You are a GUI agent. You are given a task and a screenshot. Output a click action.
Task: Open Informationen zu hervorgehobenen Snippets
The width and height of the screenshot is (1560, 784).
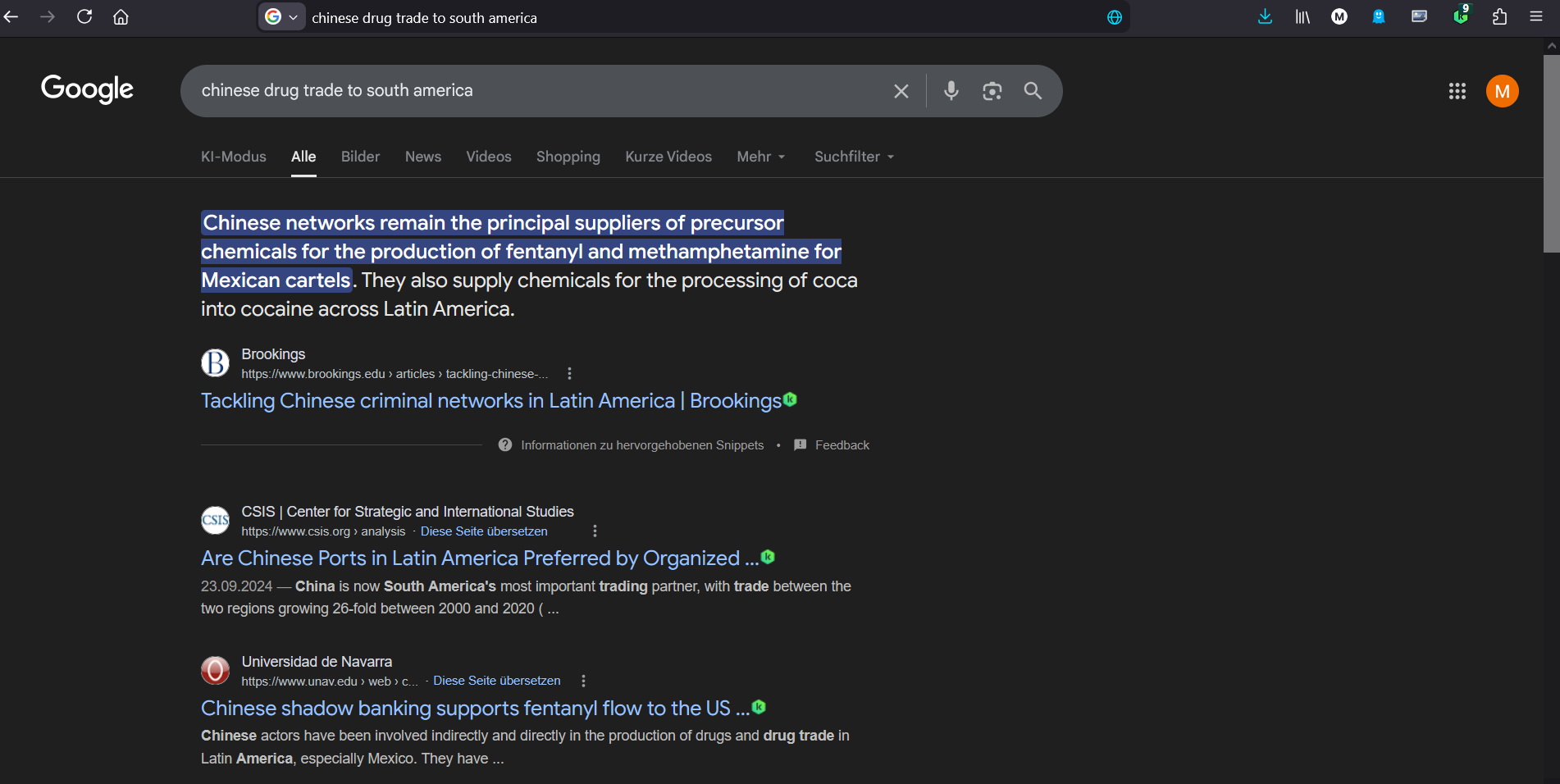pyautogui.click(x=642, y=445)
